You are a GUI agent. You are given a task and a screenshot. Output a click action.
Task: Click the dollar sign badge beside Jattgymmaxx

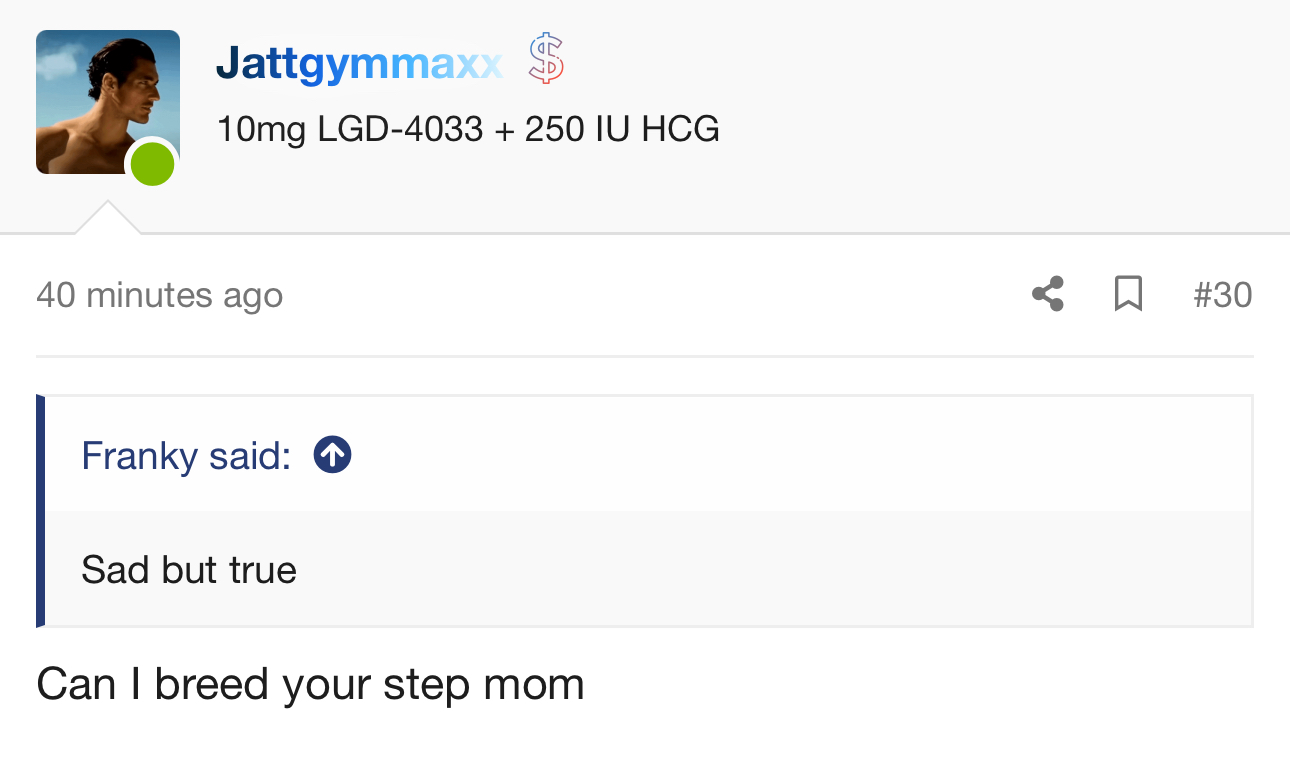click(546, 58)
